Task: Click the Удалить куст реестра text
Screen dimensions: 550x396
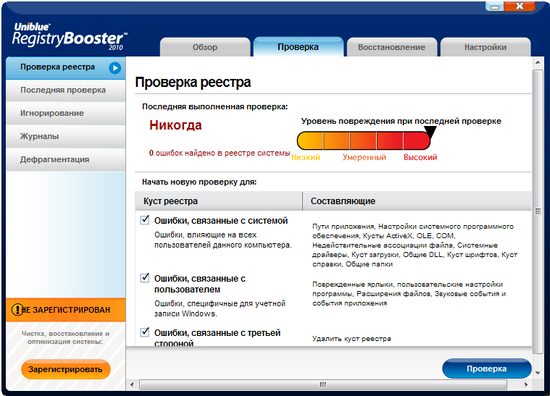Action: (x=351, y=339)
